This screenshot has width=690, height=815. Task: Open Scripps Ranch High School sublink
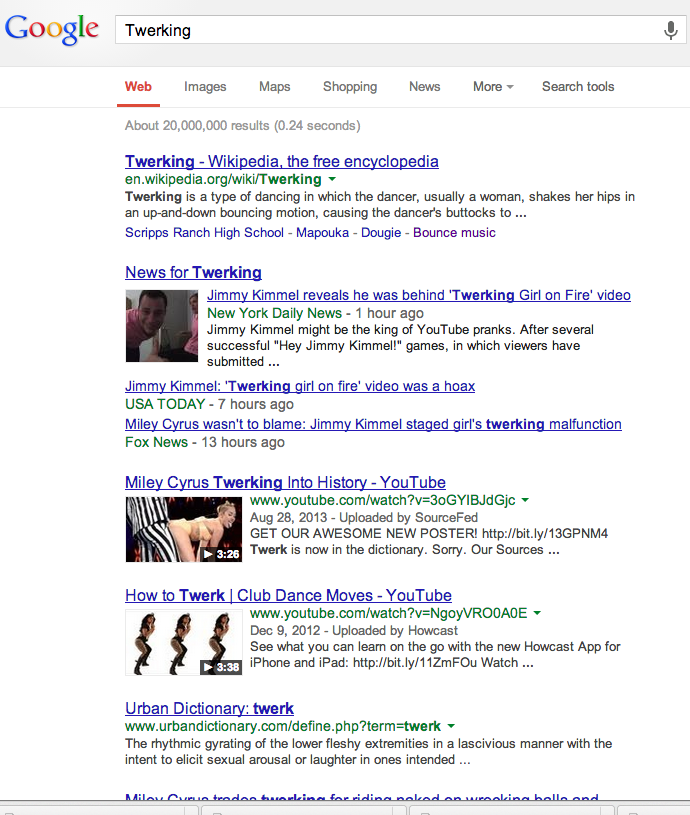[204, 233]
